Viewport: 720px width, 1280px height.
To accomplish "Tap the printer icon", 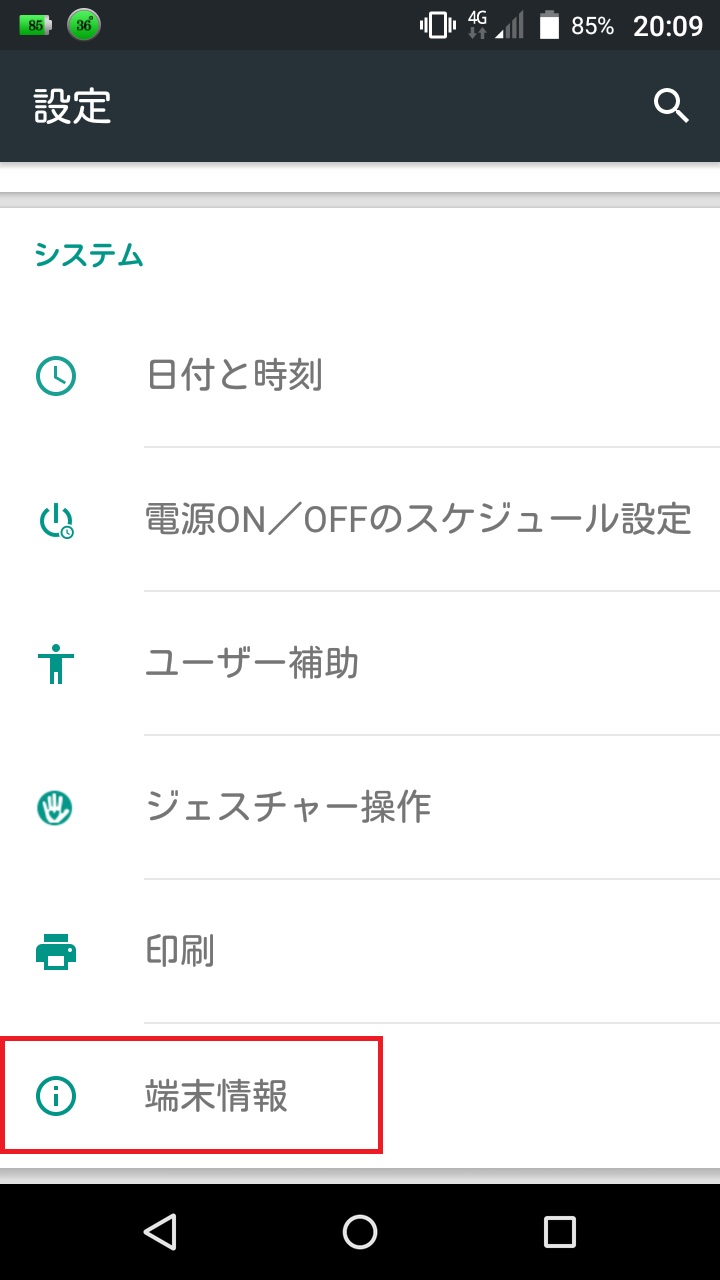I will click(x=56, y=952).
